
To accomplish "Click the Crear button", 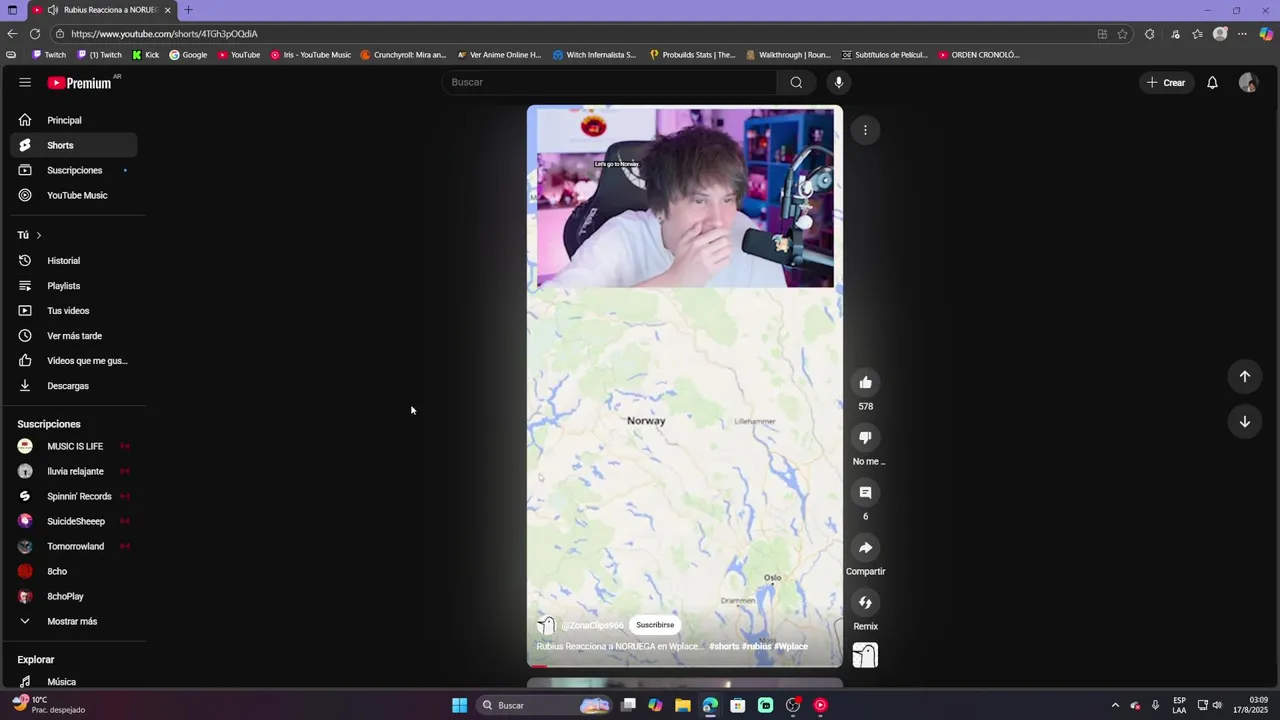I will (1166, 82).
